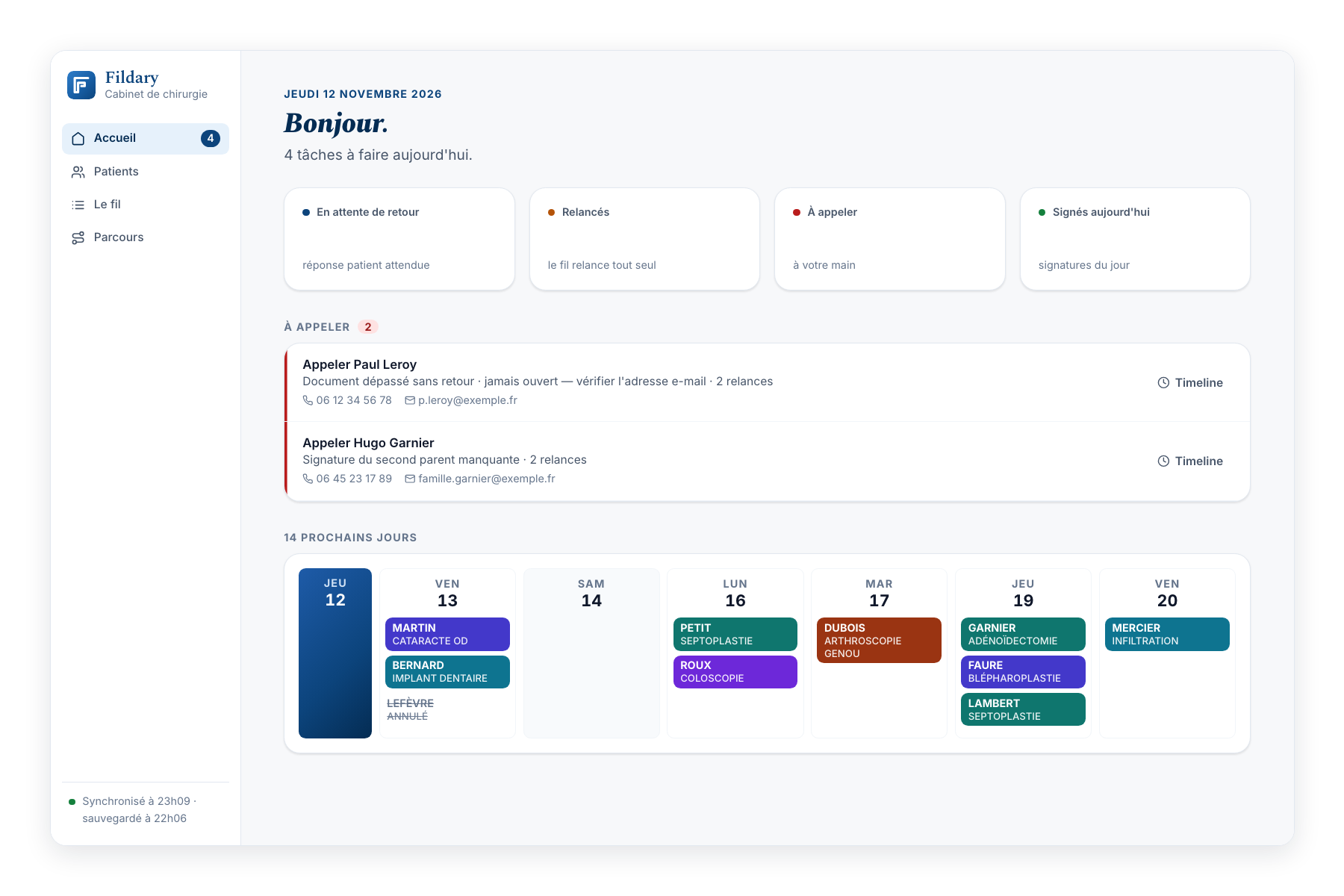Click the email p.leroy@exemple.fr
The width and height of the screenshot is (1344, 896).
tap(467, 400)
